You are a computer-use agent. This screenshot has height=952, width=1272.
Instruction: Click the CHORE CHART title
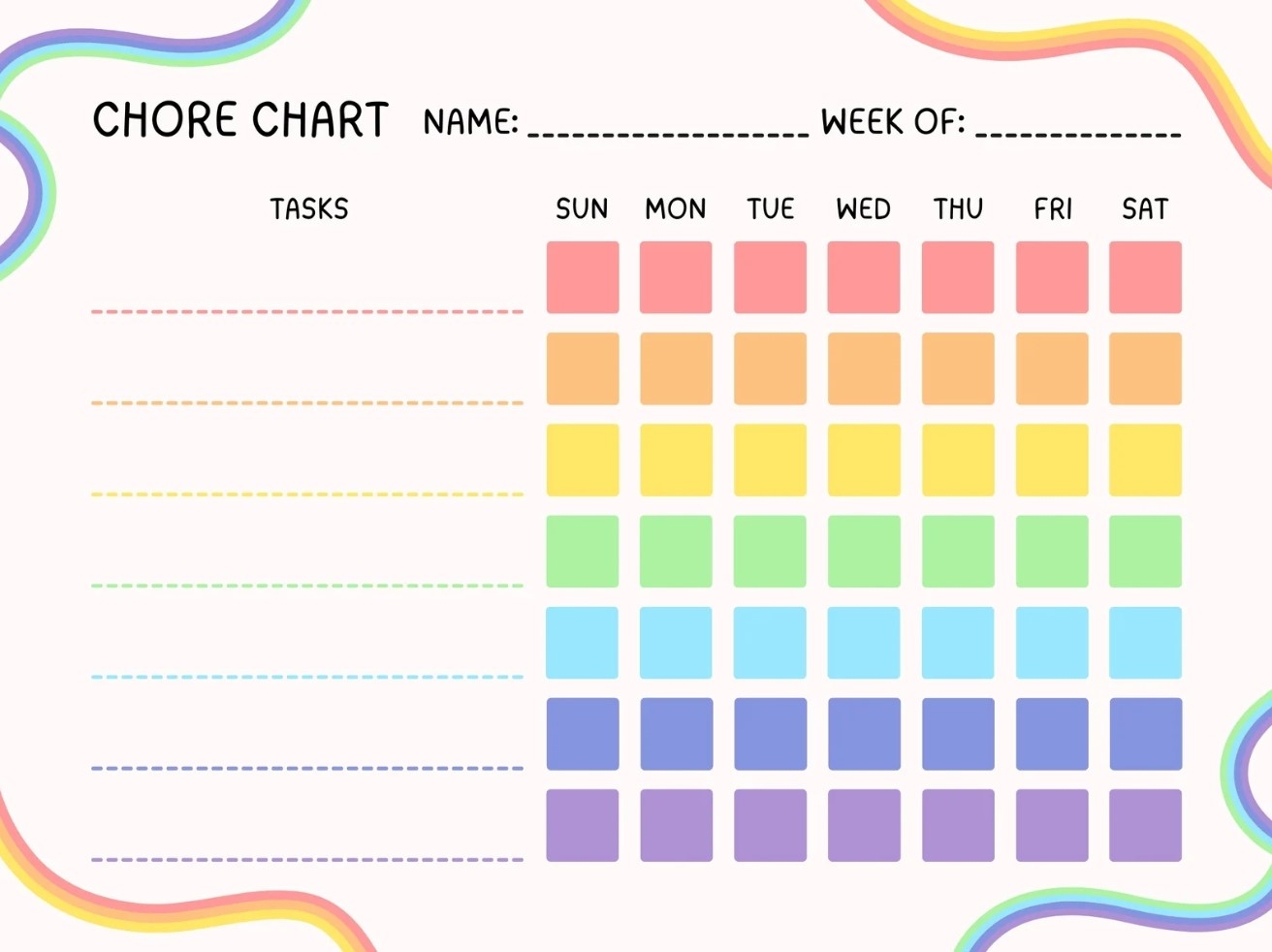click(240, 120)
